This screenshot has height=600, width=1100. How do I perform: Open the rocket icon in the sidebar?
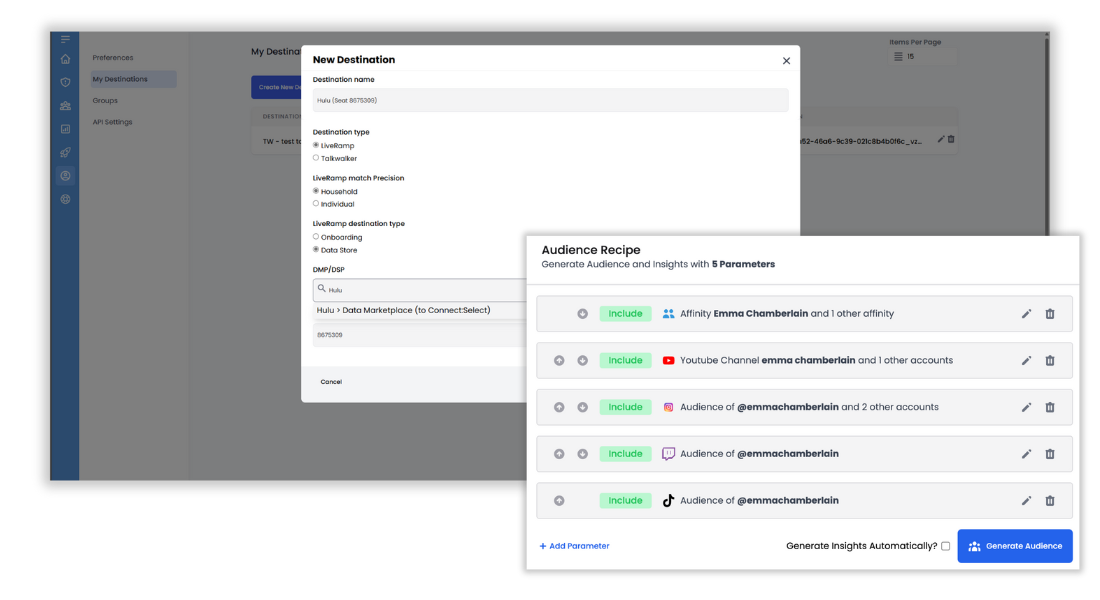pos(65,152)
